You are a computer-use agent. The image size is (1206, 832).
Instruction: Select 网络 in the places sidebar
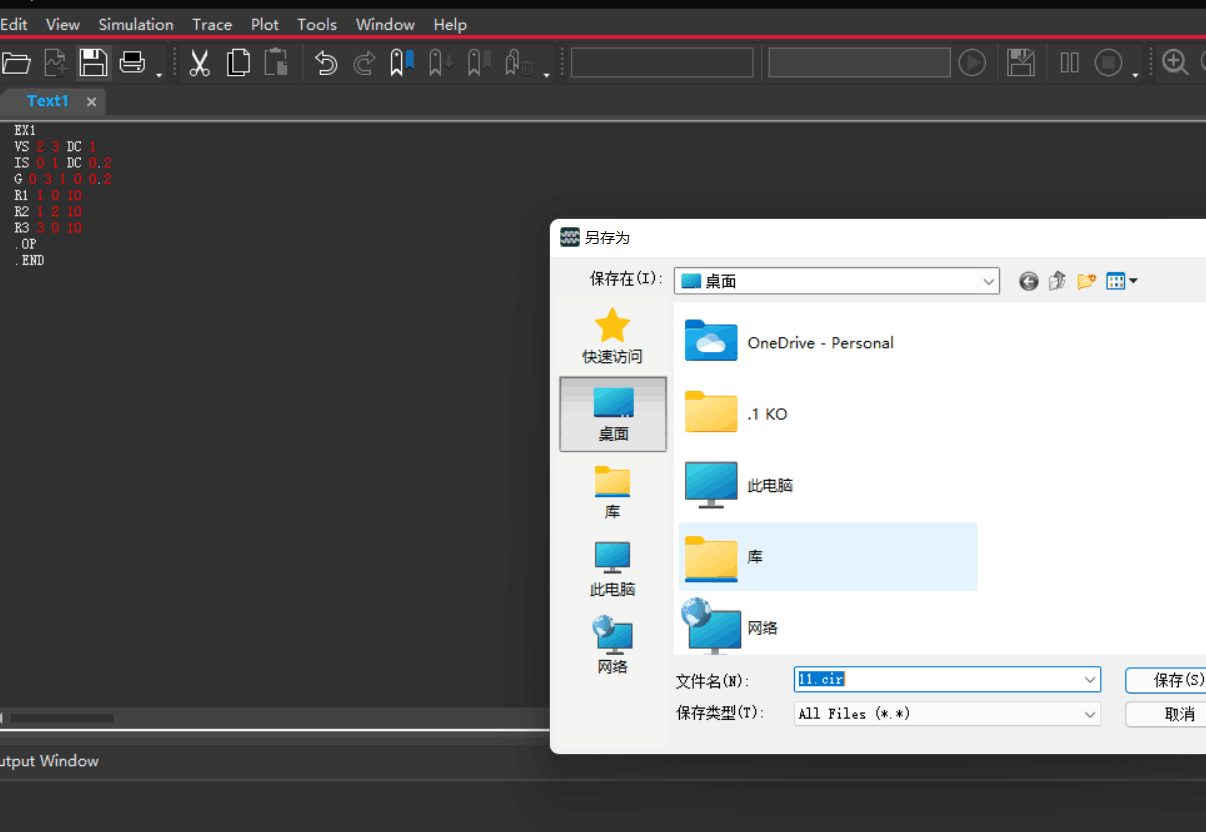click(x=613, y=646)
